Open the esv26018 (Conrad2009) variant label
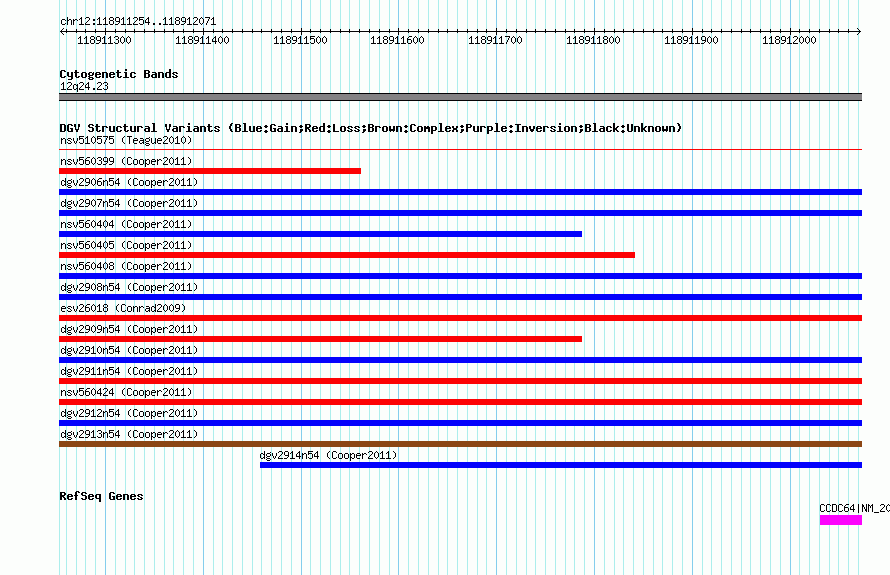The width and height of the screenshot is (890, 575). [123, 308]
